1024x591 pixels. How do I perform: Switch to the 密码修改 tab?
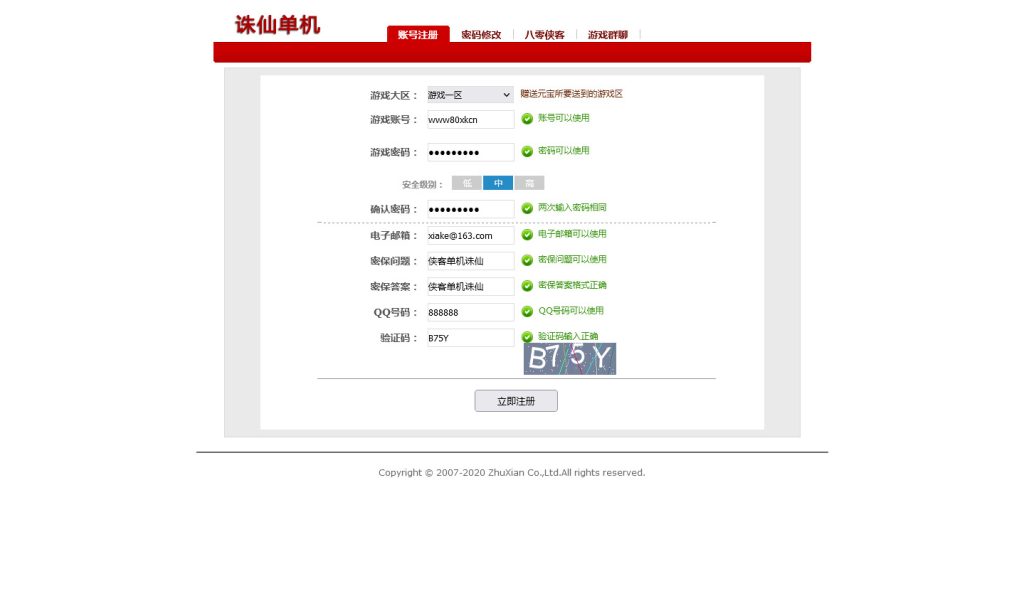pos(482,34)
